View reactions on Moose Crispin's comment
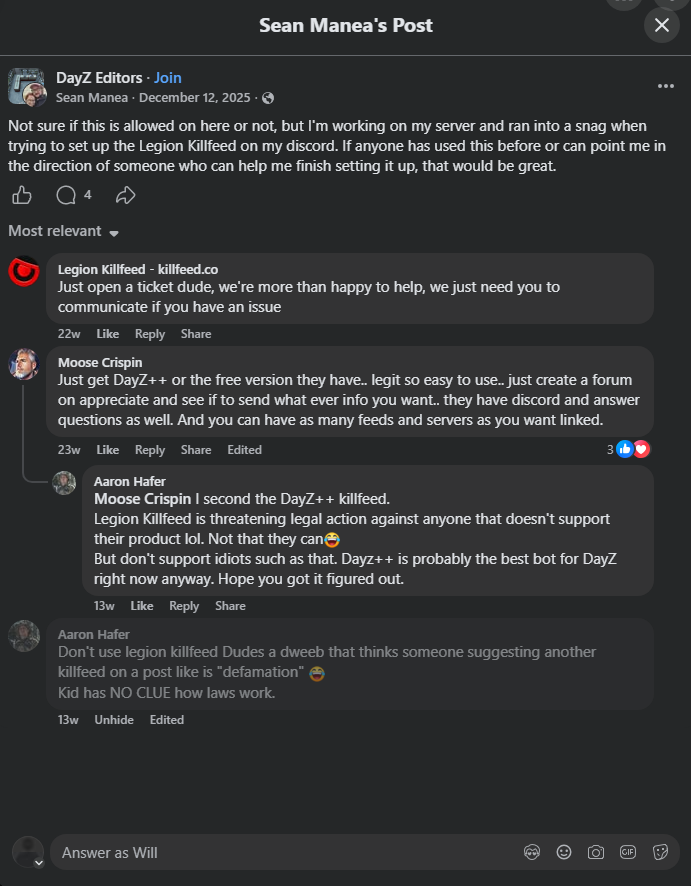 [628, 450]
